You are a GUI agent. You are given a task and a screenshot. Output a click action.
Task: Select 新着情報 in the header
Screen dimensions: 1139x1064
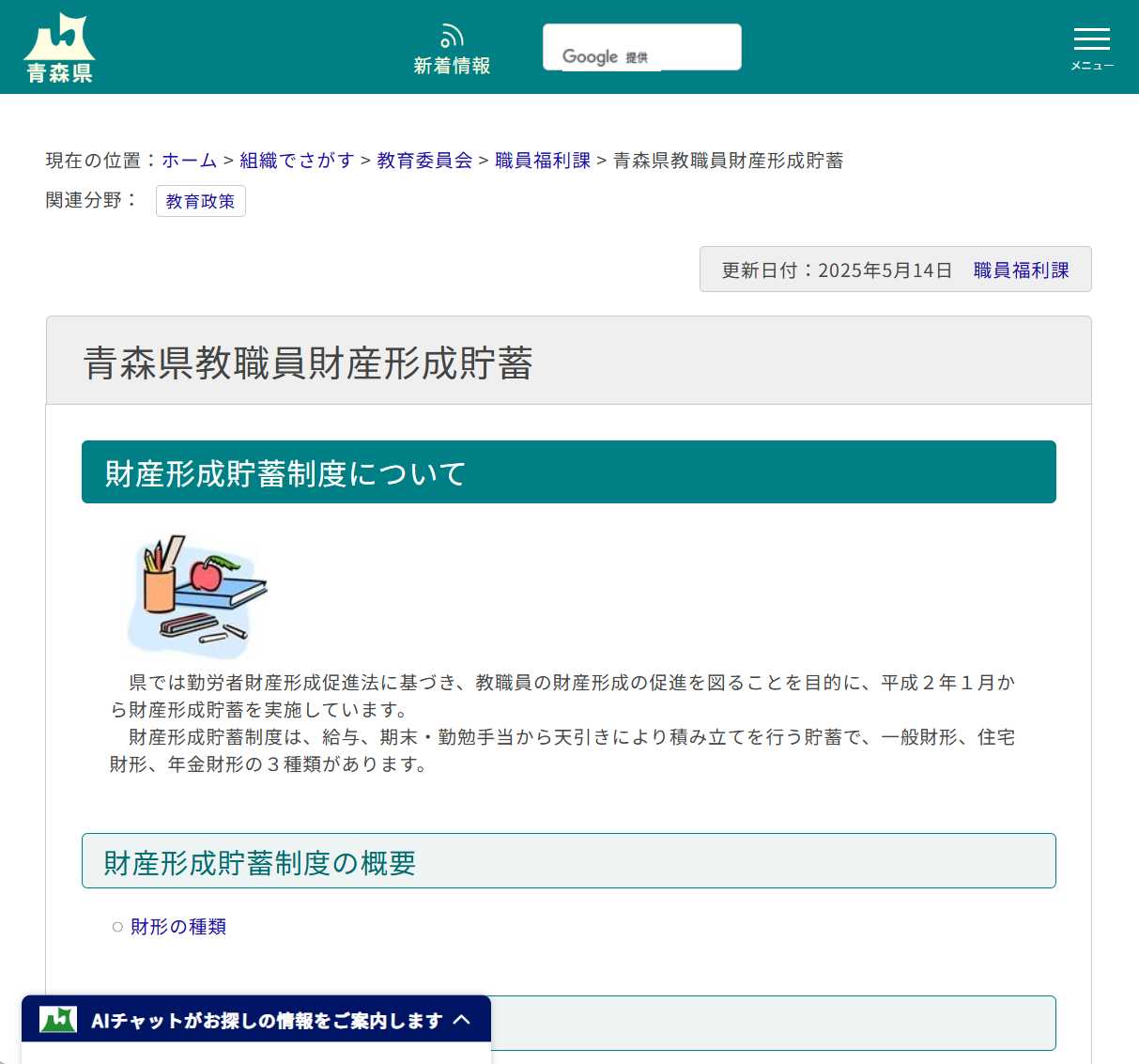pyautogui.click(x=452, y=66)
